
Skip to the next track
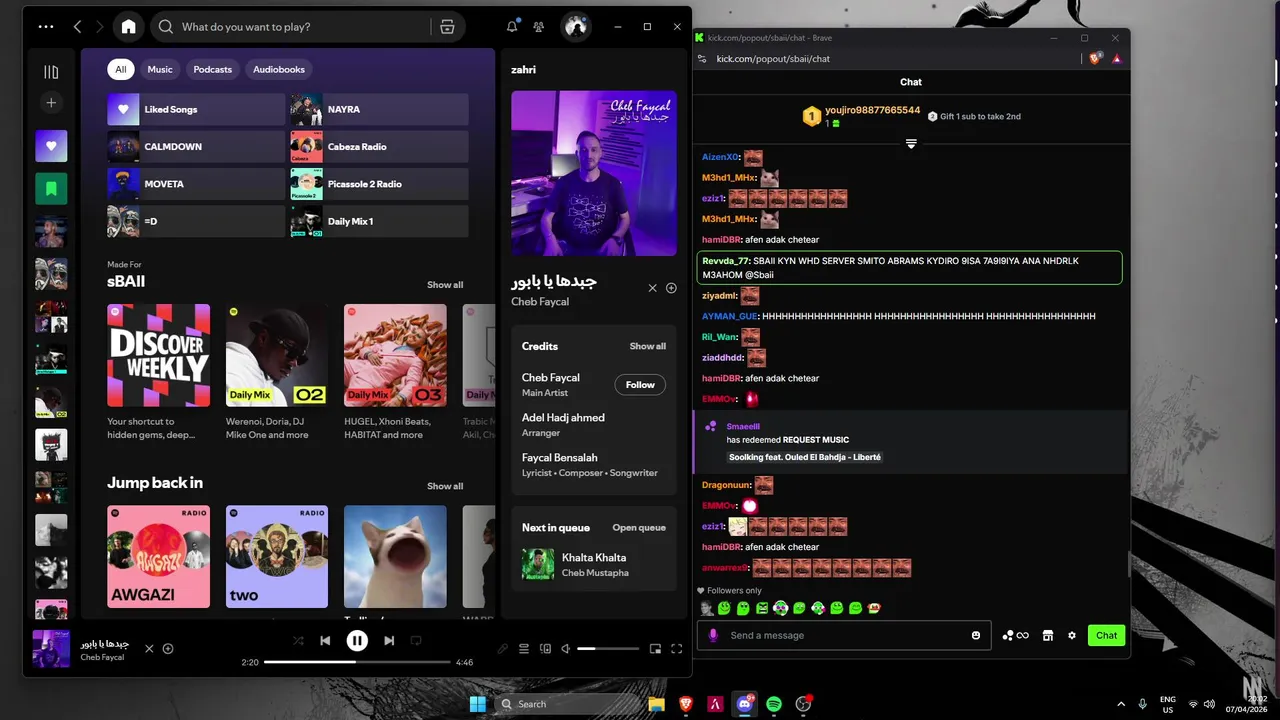click(x=389, y=641)
